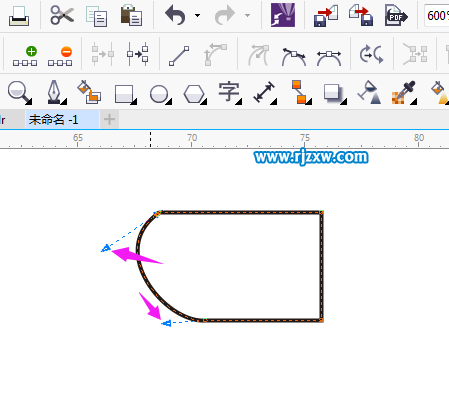Image resolution: width=449 pixels, height=397 pixels.
Task: Click the Join two nodes icon
Action: pyautogui.click(x=103, y=54)
